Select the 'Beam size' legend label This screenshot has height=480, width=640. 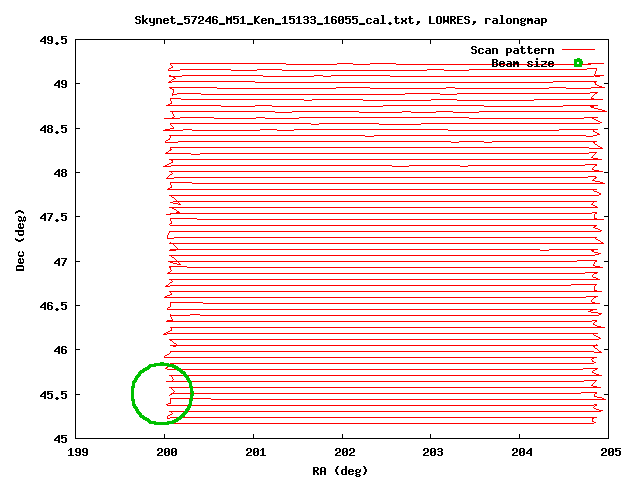point(522,63)
